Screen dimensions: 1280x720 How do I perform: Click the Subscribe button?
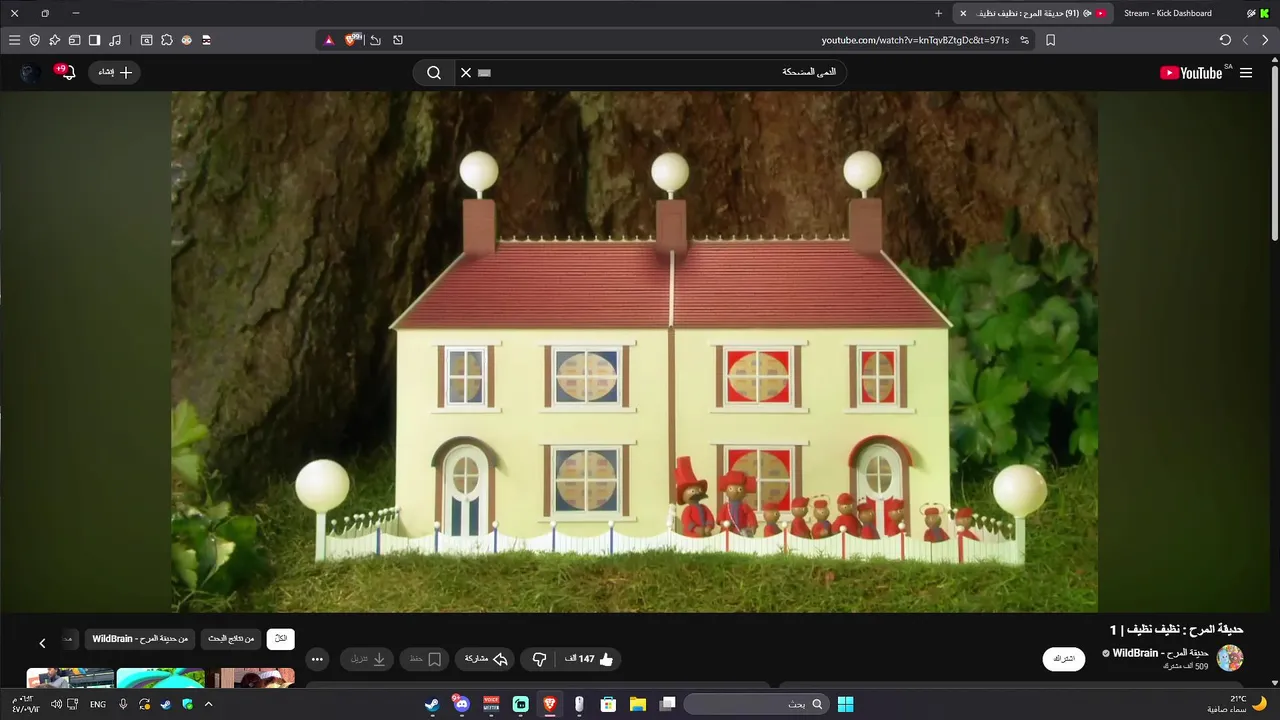point(1064,659)
